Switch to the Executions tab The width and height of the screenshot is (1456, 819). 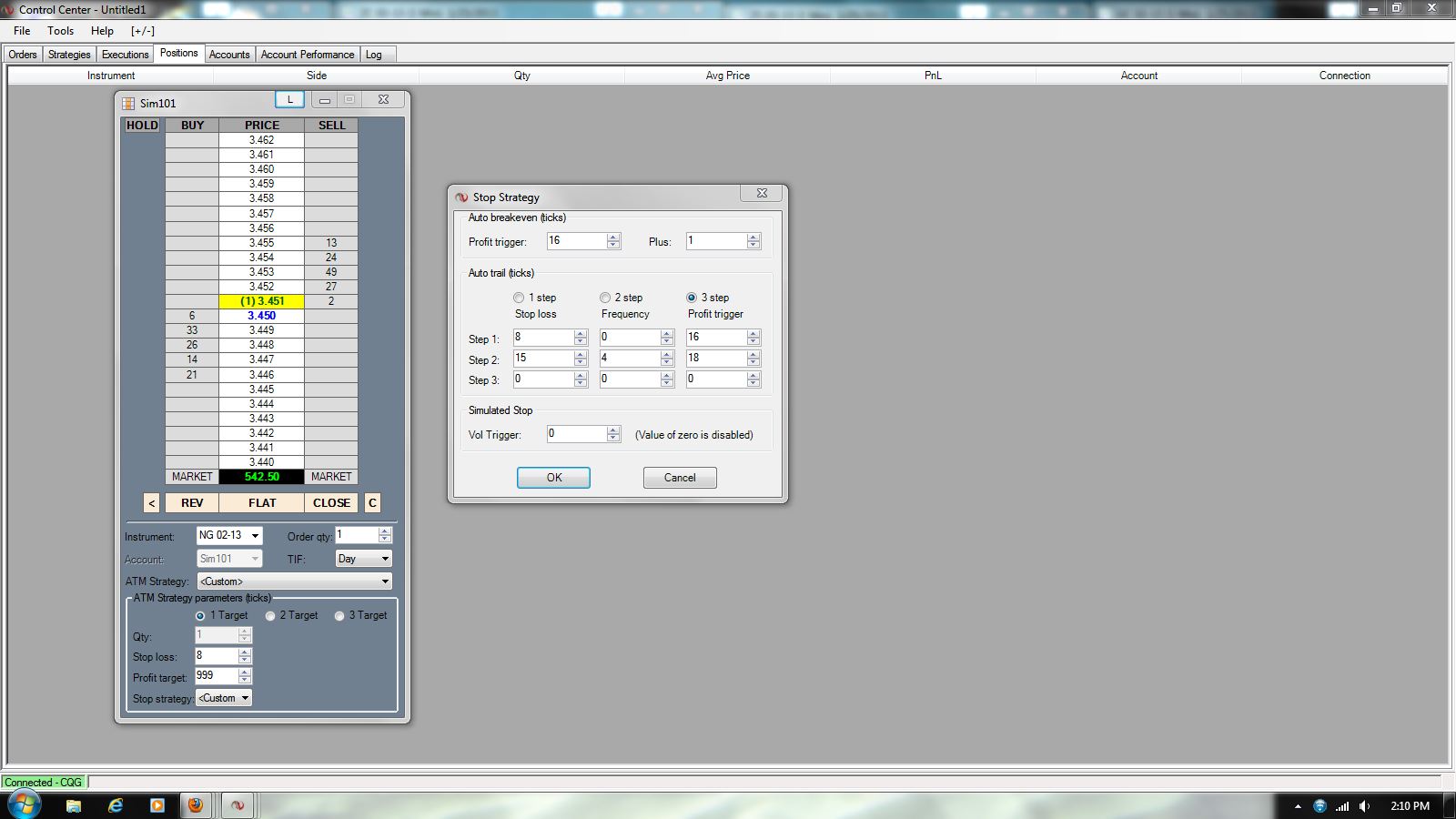point(126,55)
